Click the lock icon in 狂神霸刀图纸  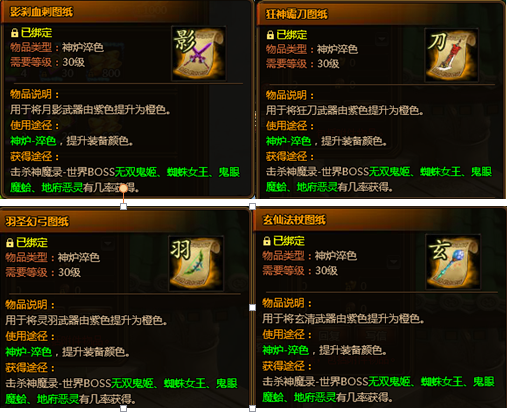click(270, 35)
